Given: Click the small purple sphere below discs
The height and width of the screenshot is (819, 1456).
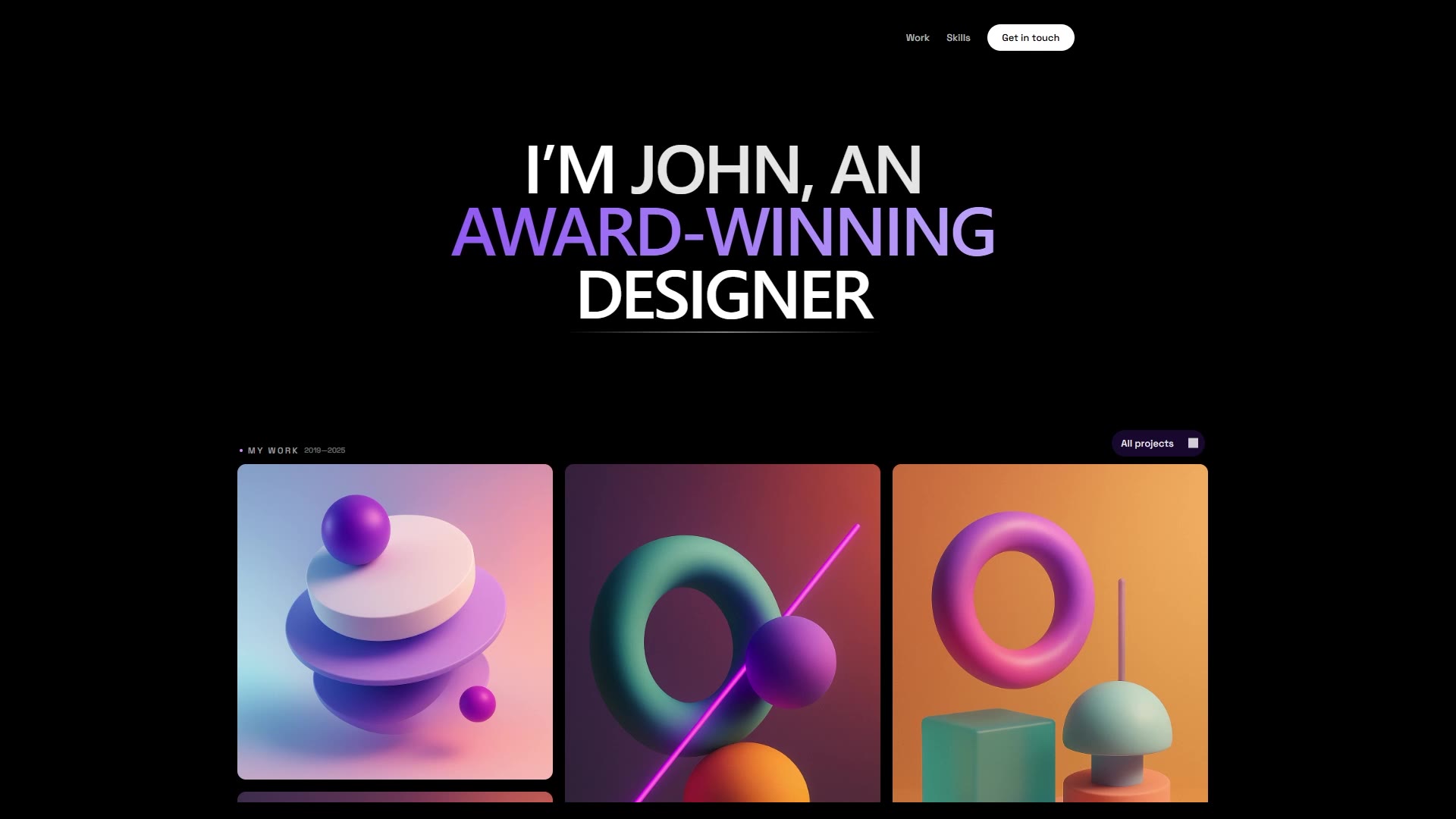Looking at the screenshot, I should click(477, 704).
